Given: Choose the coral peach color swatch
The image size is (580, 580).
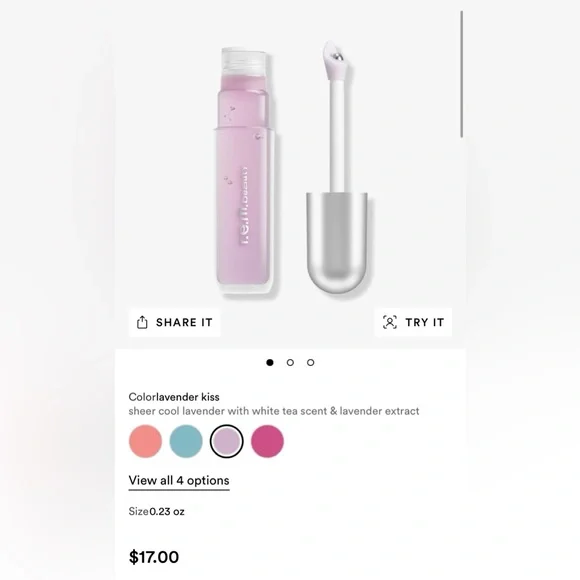Looking at the screenshot, I should coord(145,441).
